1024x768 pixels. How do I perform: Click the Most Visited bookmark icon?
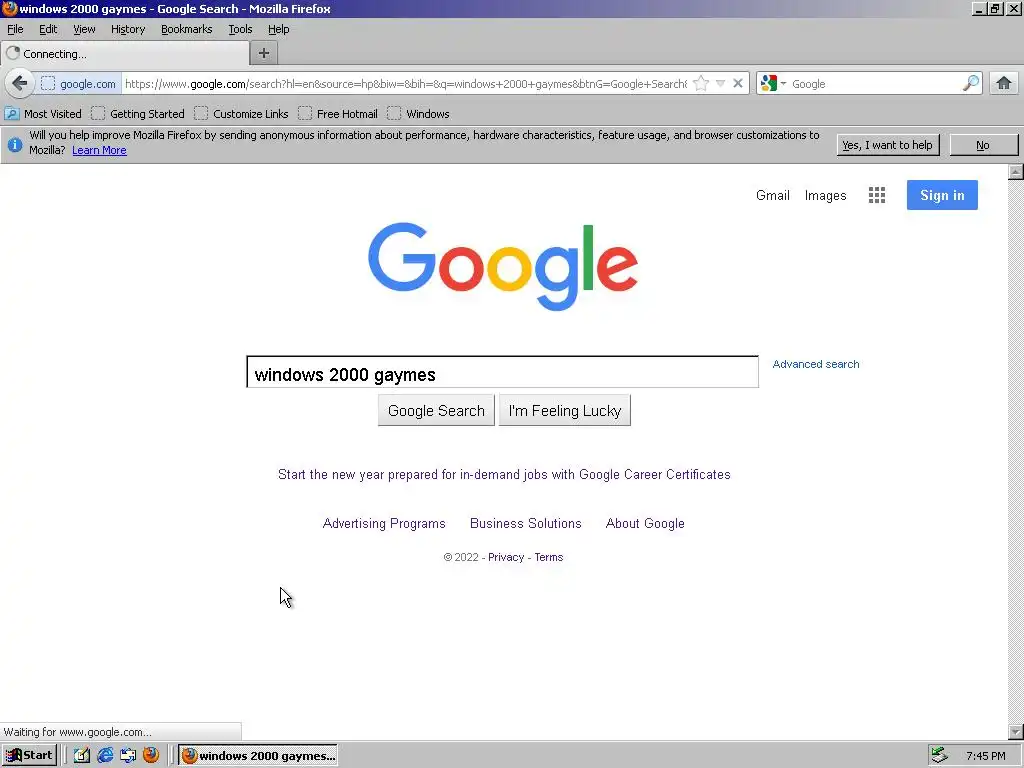click(12, 114)
